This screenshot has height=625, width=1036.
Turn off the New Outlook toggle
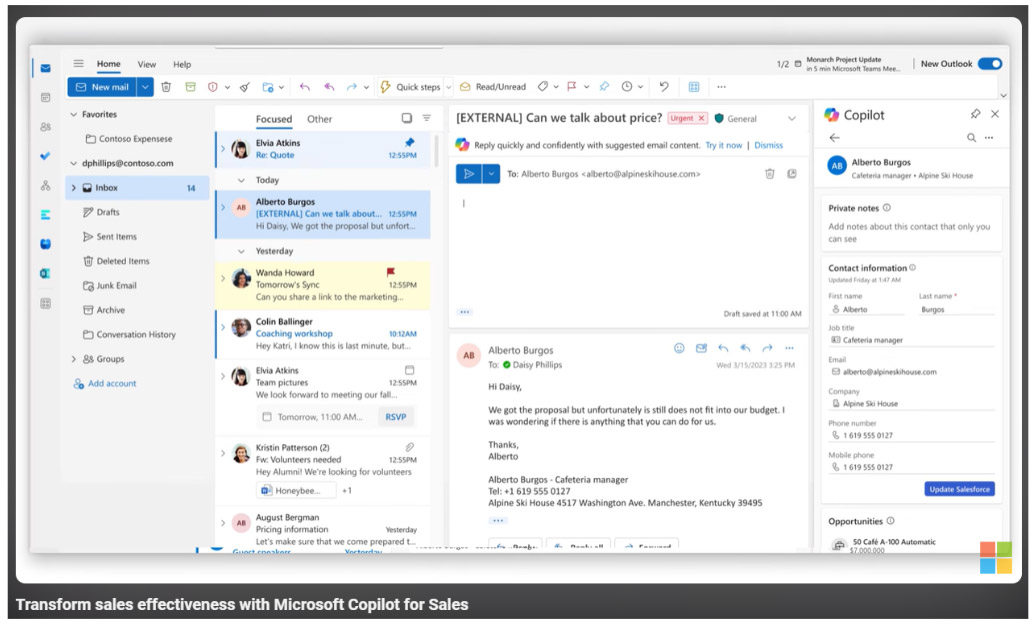click(989, 64)
